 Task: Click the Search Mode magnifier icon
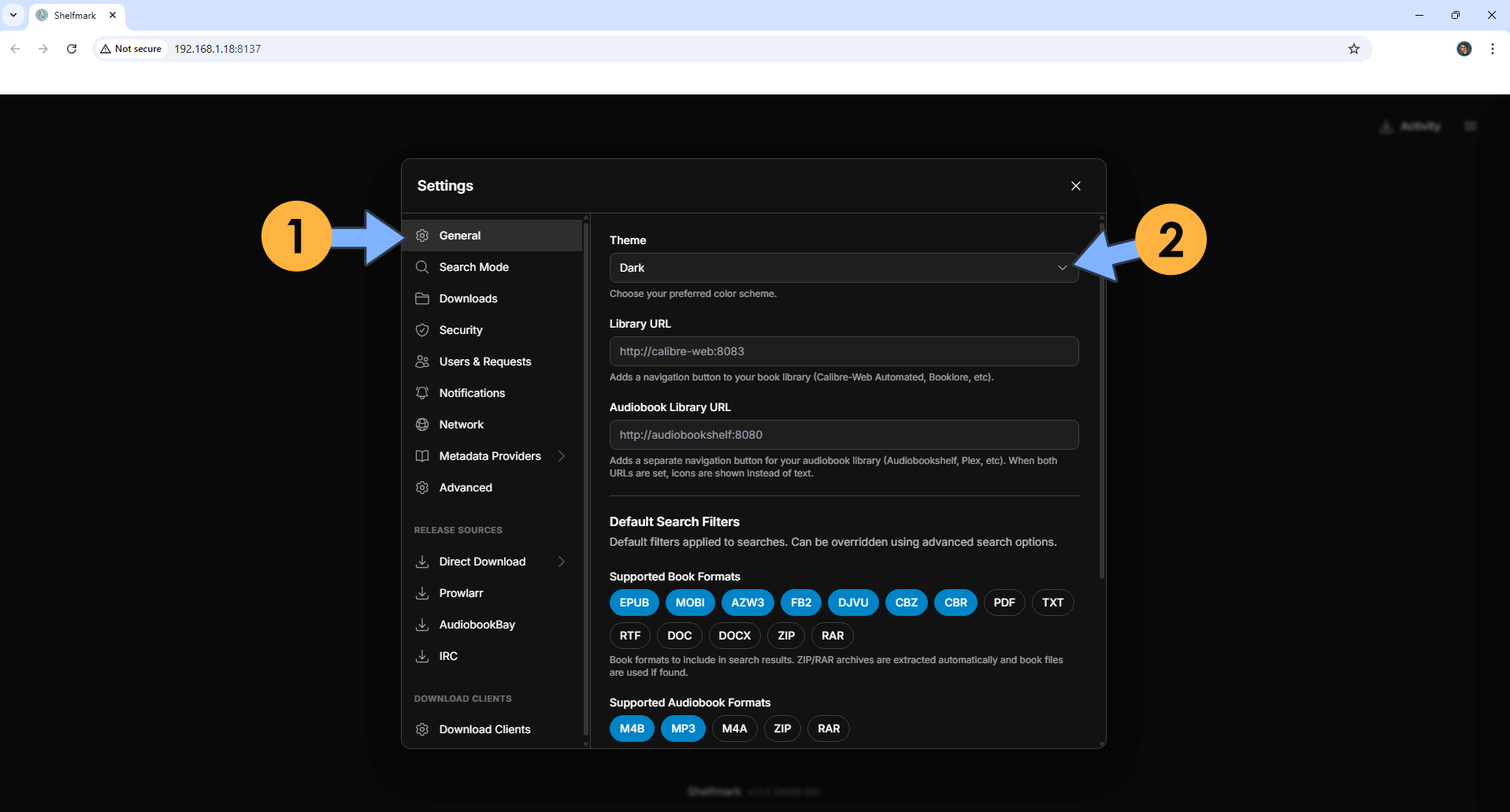point(422,267)
